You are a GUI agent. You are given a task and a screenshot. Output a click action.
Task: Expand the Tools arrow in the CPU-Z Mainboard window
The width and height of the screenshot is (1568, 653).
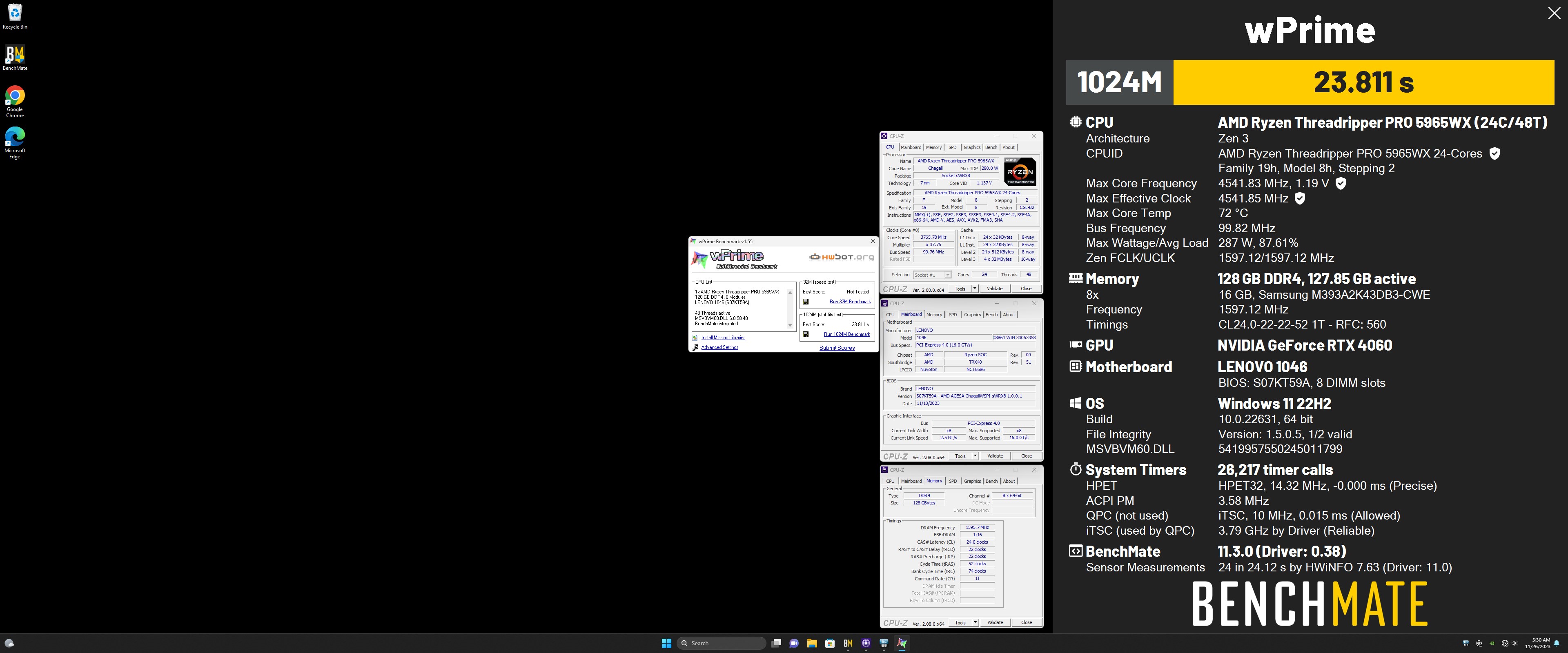975,456
